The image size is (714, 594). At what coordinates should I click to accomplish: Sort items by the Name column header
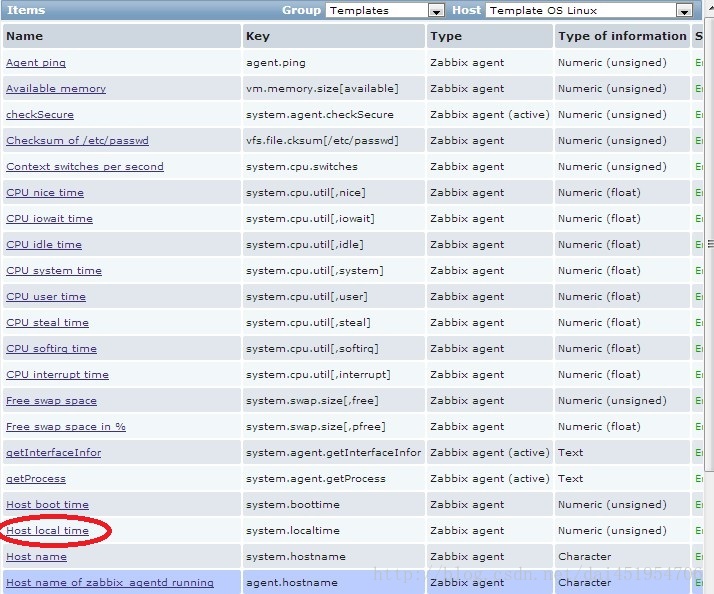(x=25, y=36)
